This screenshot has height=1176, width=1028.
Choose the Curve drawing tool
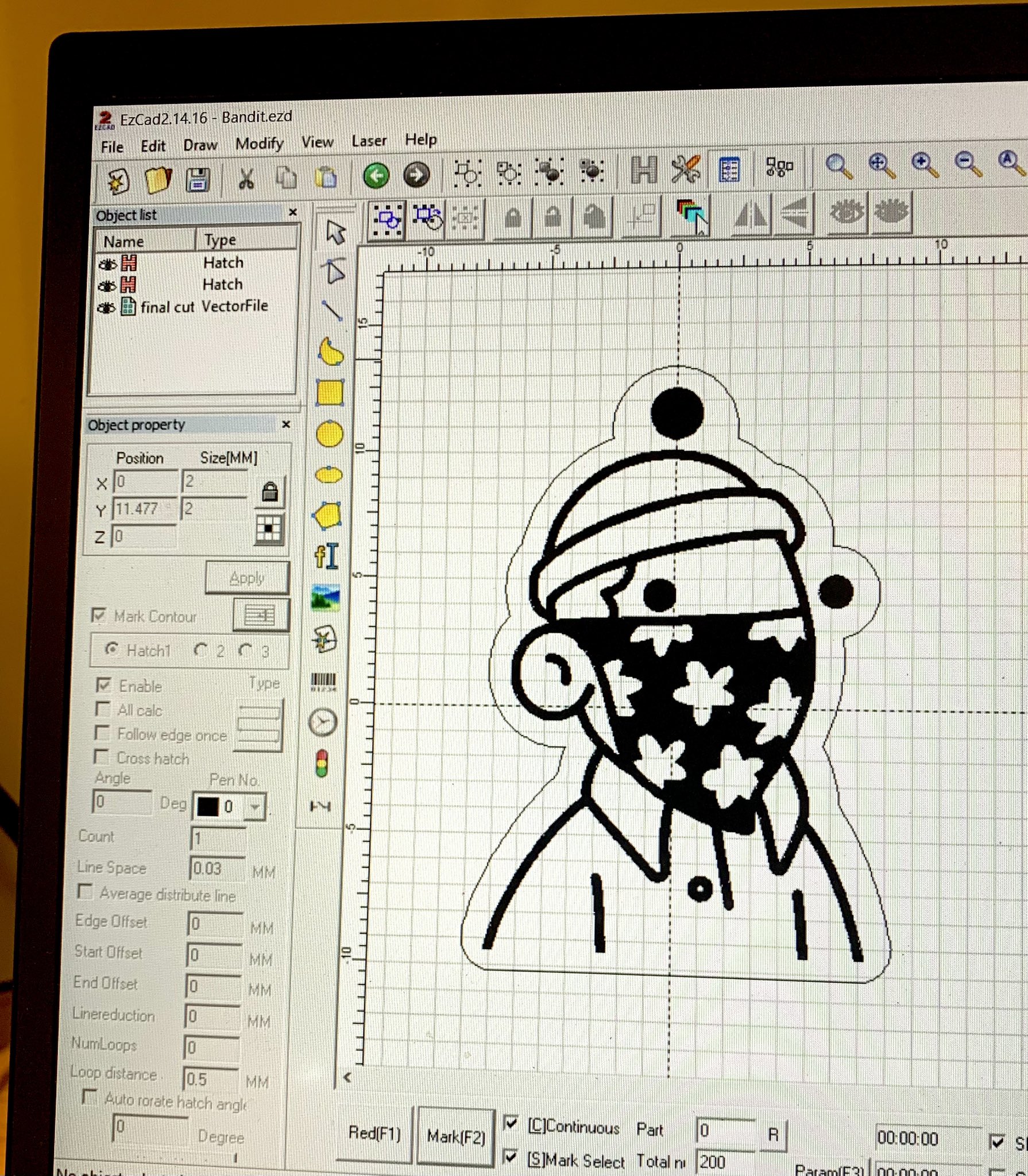331,351
